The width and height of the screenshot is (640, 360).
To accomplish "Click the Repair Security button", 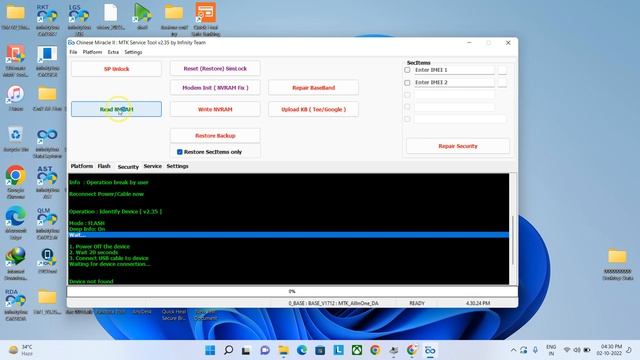I will click(458, 146).
